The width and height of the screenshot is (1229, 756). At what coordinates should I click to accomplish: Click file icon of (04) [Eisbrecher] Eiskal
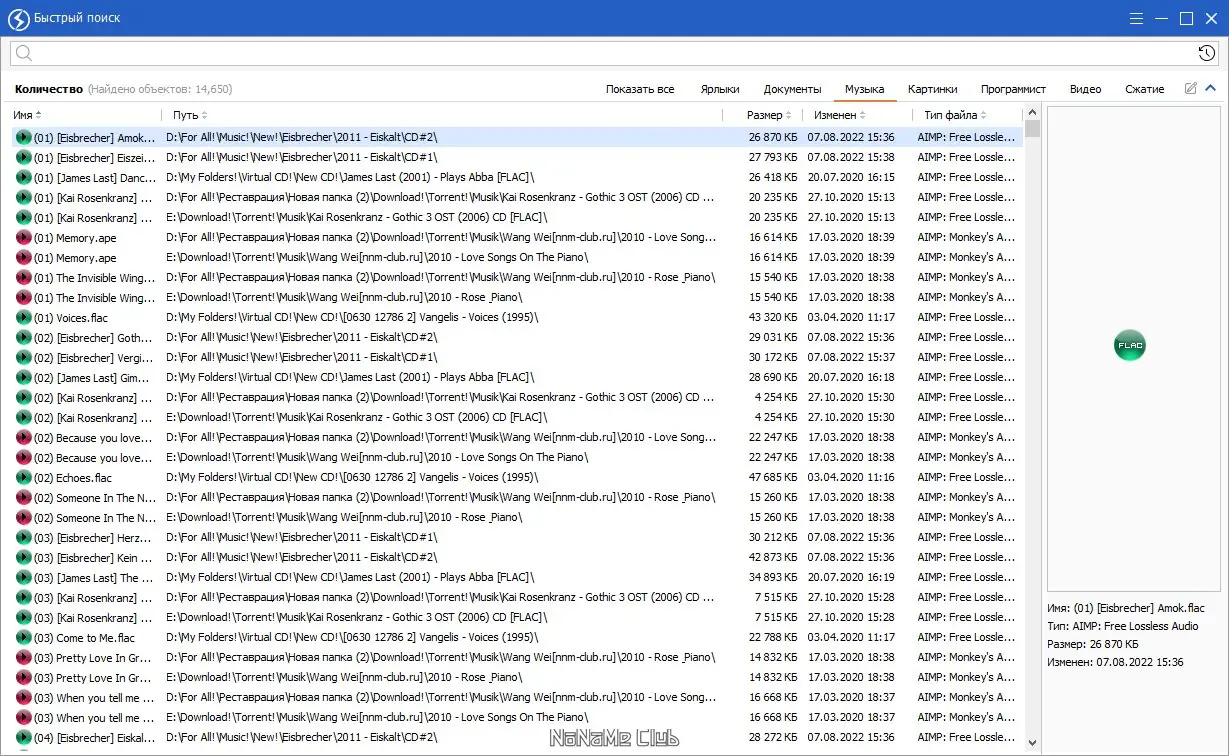24,737
